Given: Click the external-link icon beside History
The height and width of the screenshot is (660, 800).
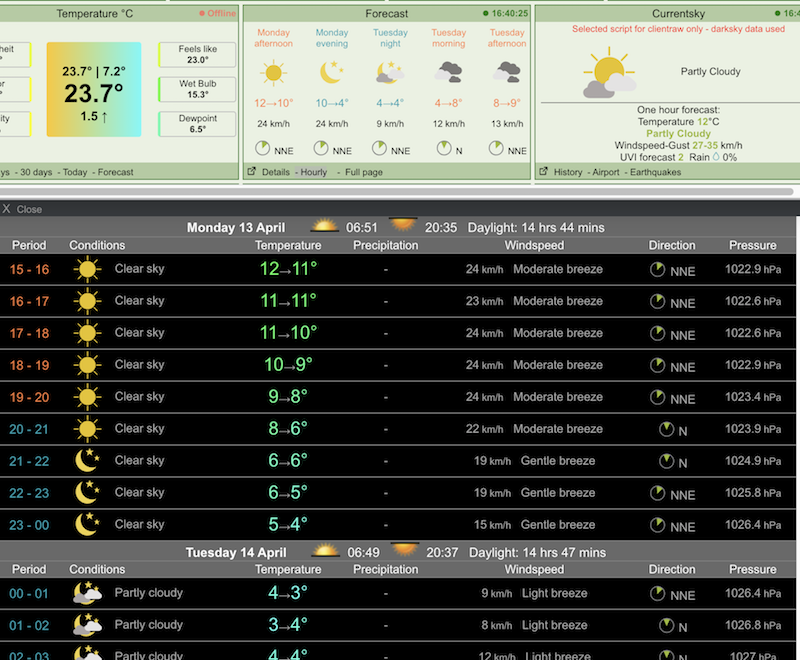Looking at the screenshot, I should 543,172.
